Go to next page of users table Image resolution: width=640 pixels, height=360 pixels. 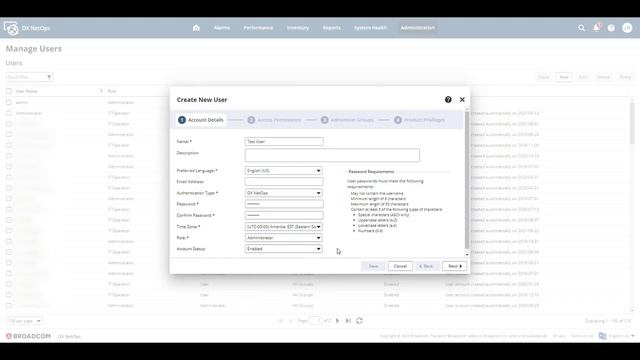point(338,321)
